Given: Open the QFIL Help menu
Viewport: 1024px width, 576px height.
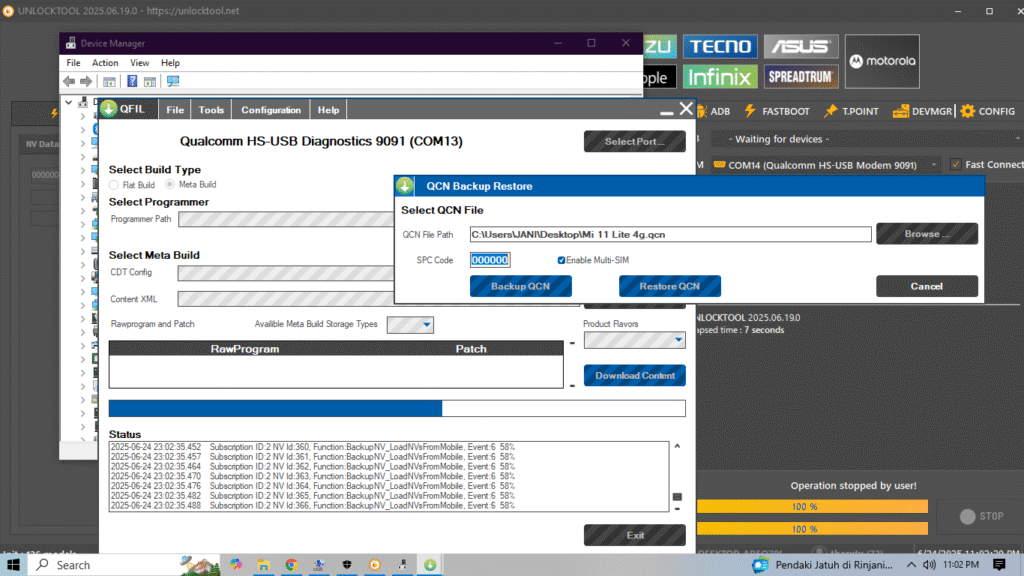Looking at the screenshot, I should coord(328,110).
